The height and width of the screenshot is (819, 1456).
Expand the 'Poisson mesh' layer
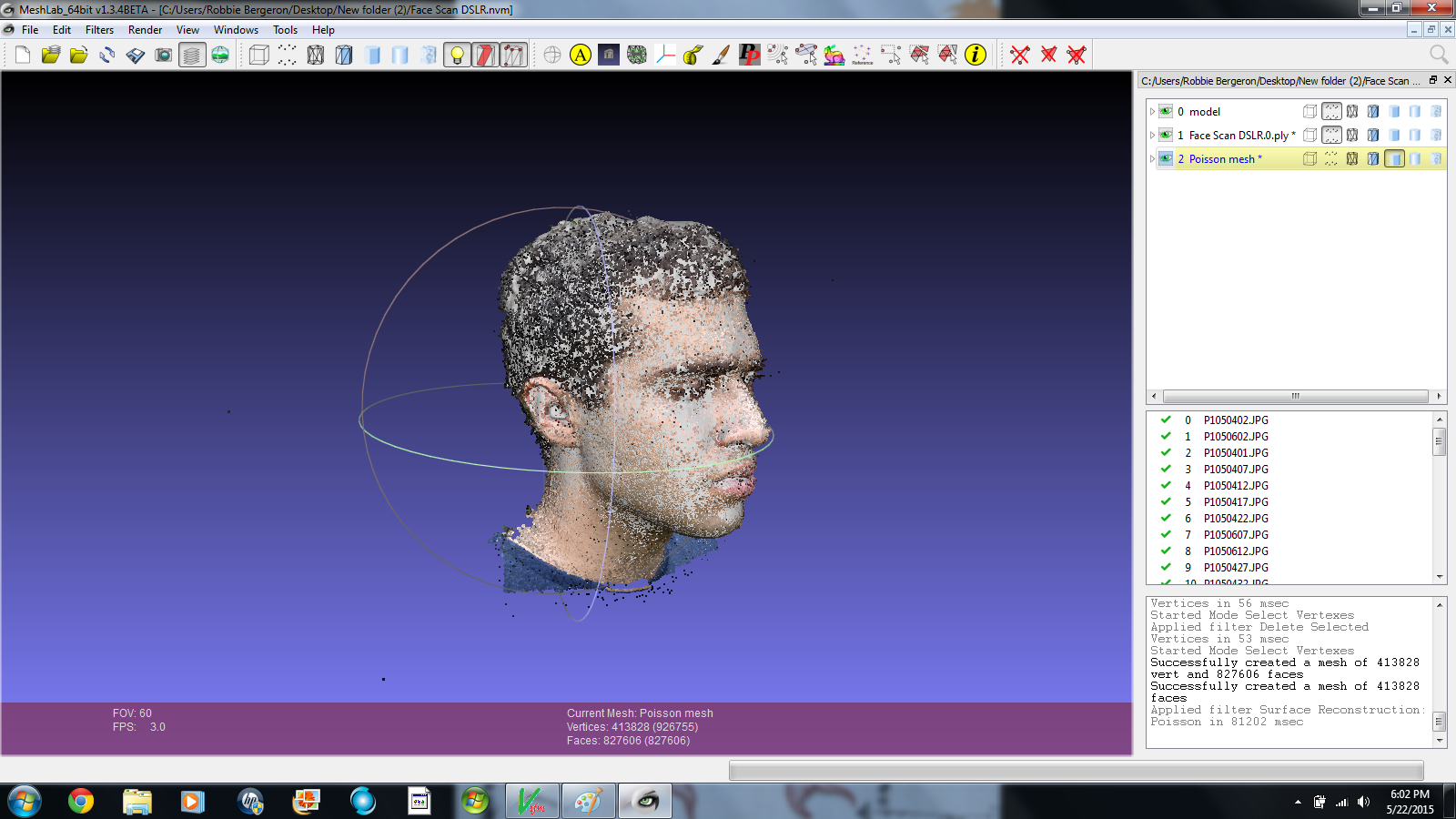tap(1152, 159)
